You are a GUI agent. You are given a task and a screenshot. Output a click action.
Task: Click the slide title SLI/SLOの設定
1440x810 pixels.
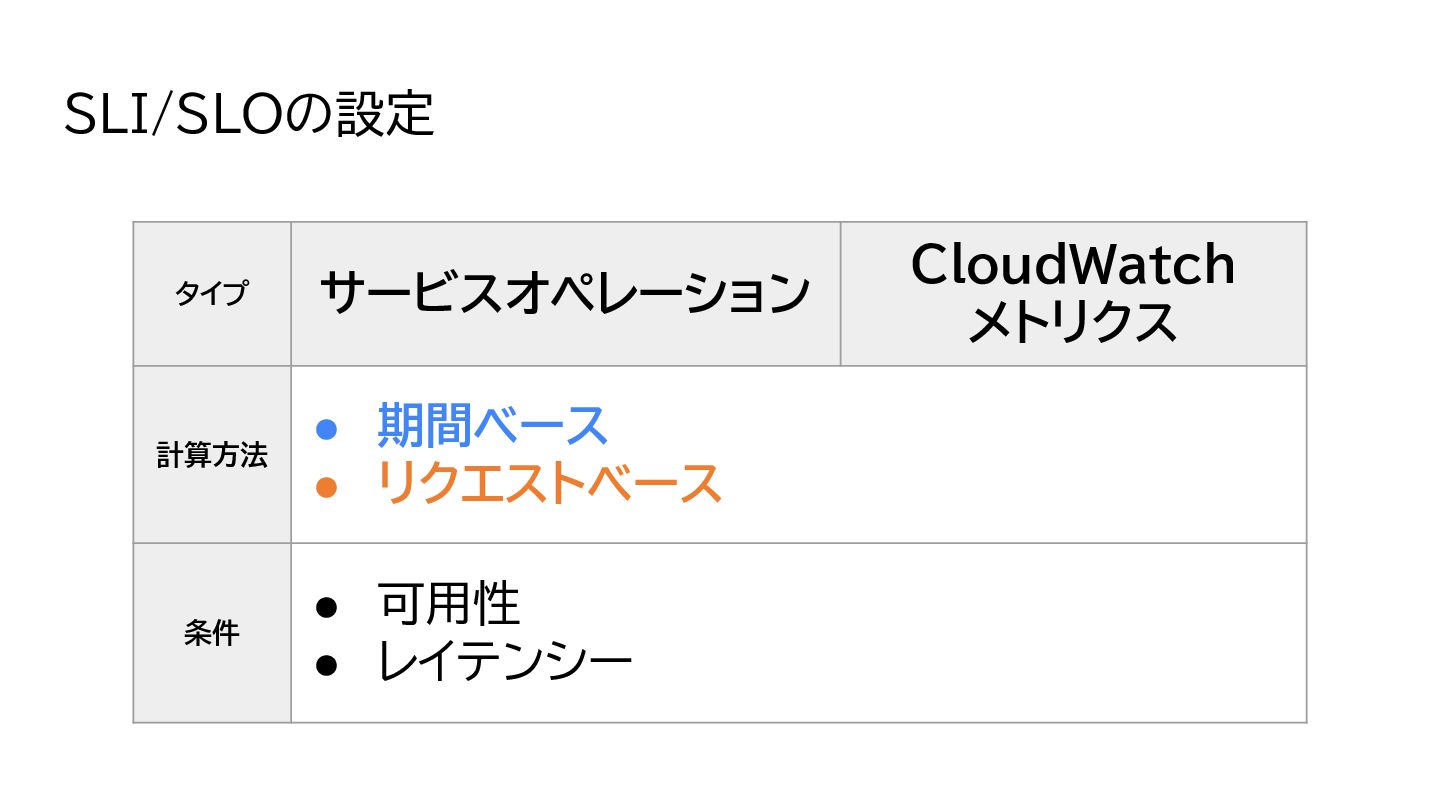pyautogui.click(x=249, y=114)
